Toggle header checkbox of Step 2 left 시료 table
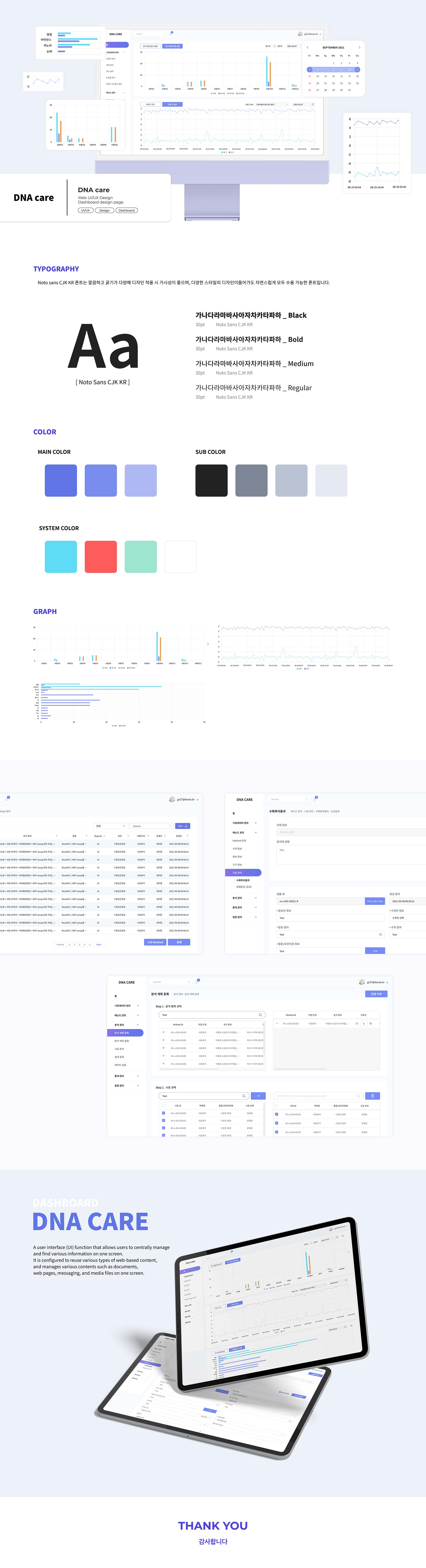The image size is (426, 1568). [x=163, y=1105]
